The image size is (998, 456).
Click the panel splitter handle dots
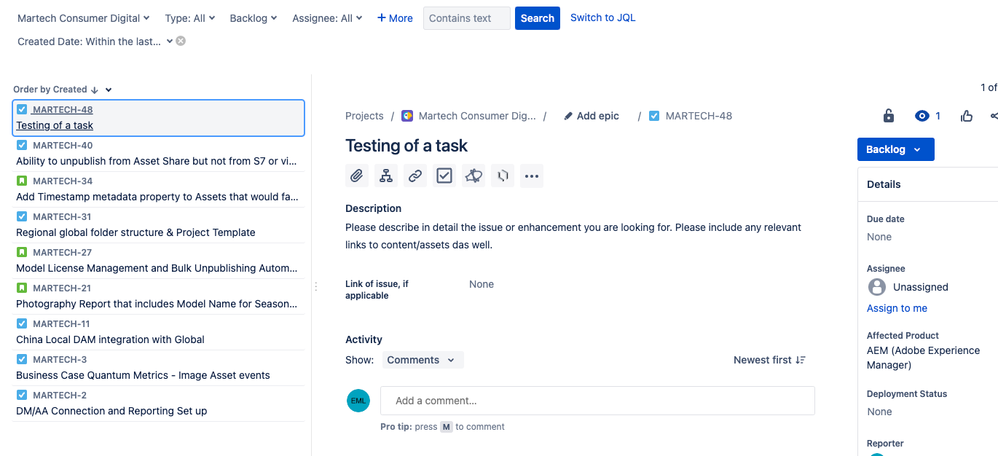pyautogui.click(x=316, y=287)
